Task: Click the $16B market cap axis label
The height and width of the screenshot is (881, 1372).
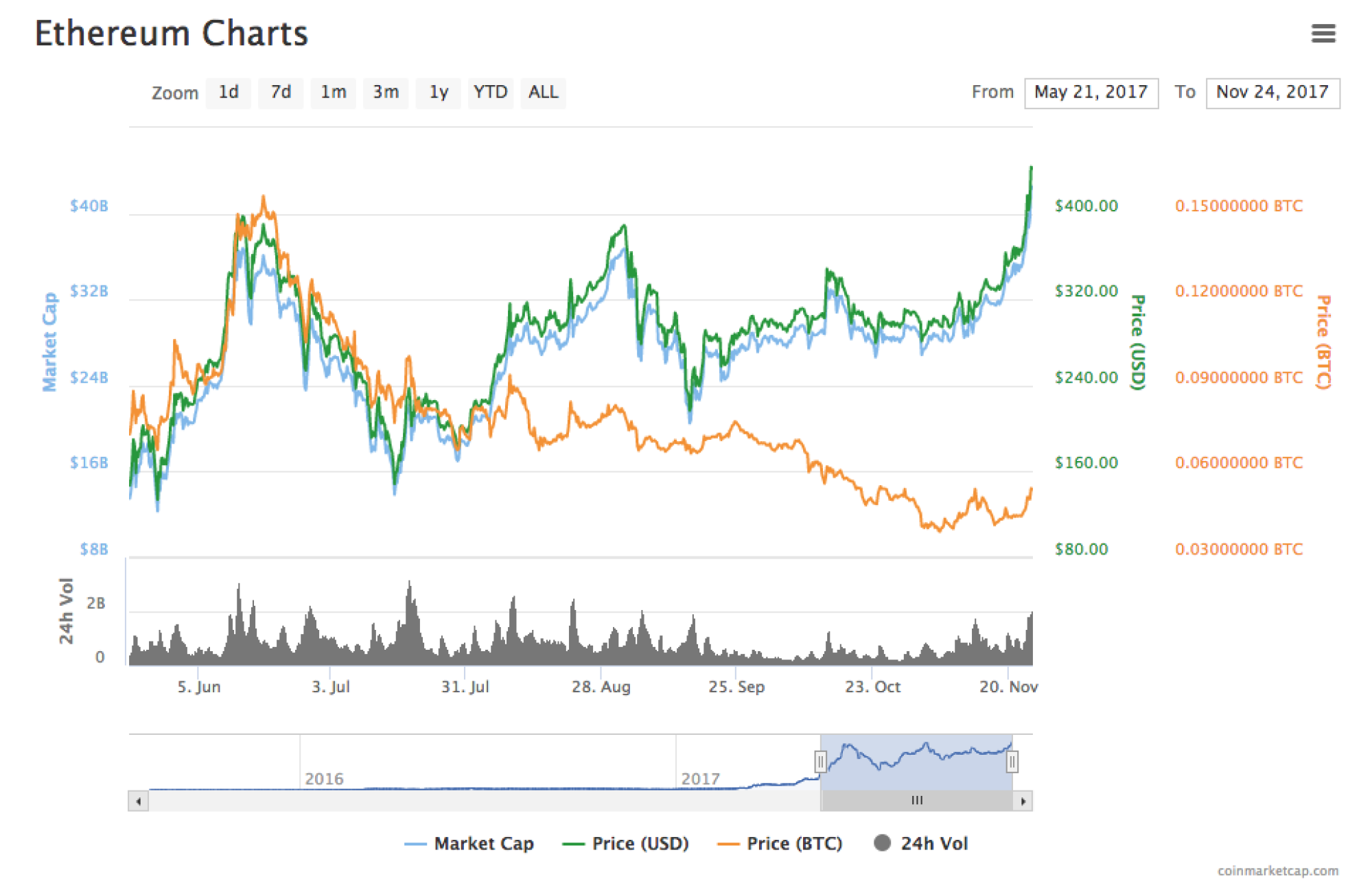Action: point(89,462)
